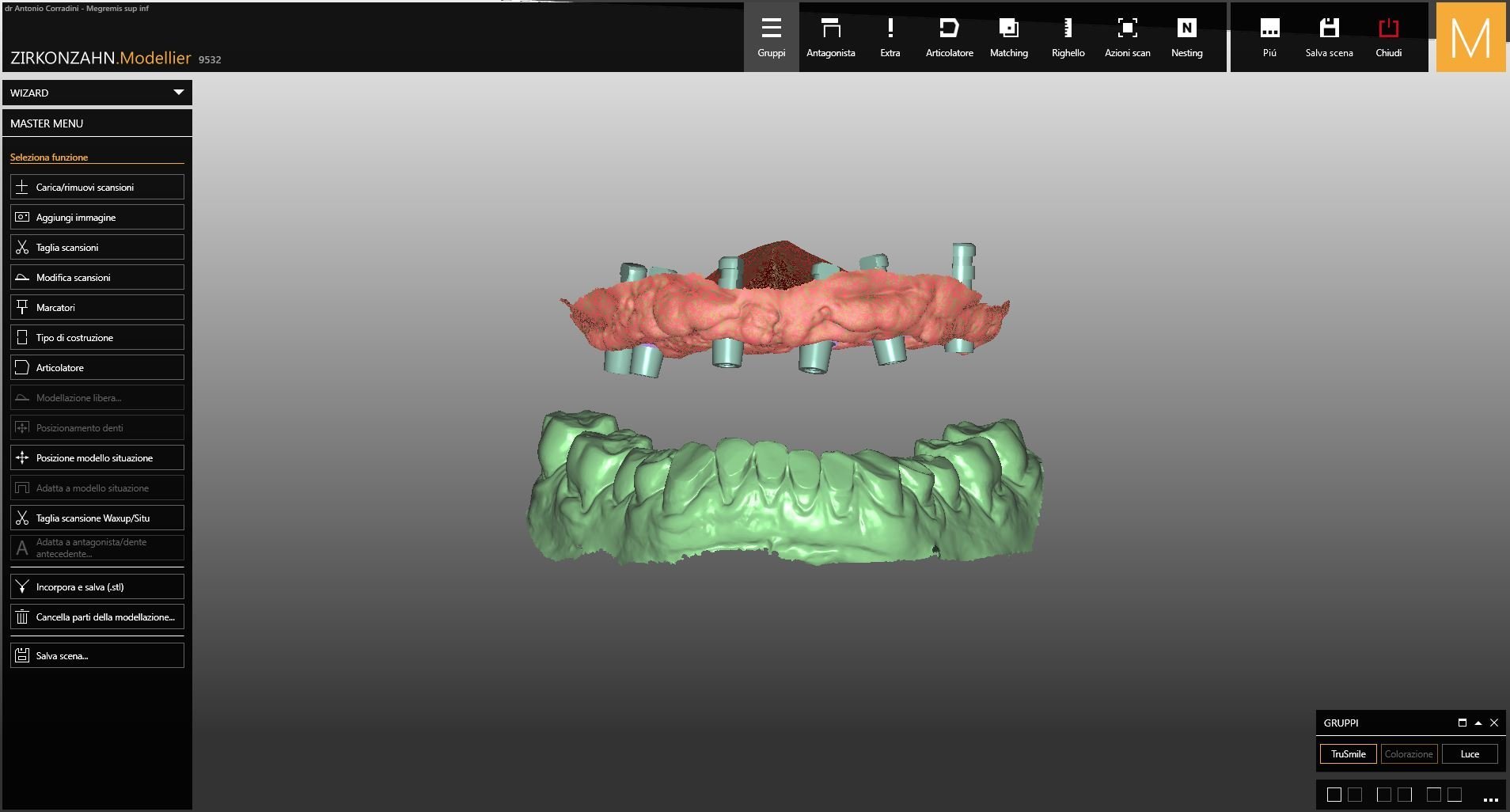Screen dimensions: 1510x812
Task: Toggle the Luce lighting option
Action: pos(1469,753)
